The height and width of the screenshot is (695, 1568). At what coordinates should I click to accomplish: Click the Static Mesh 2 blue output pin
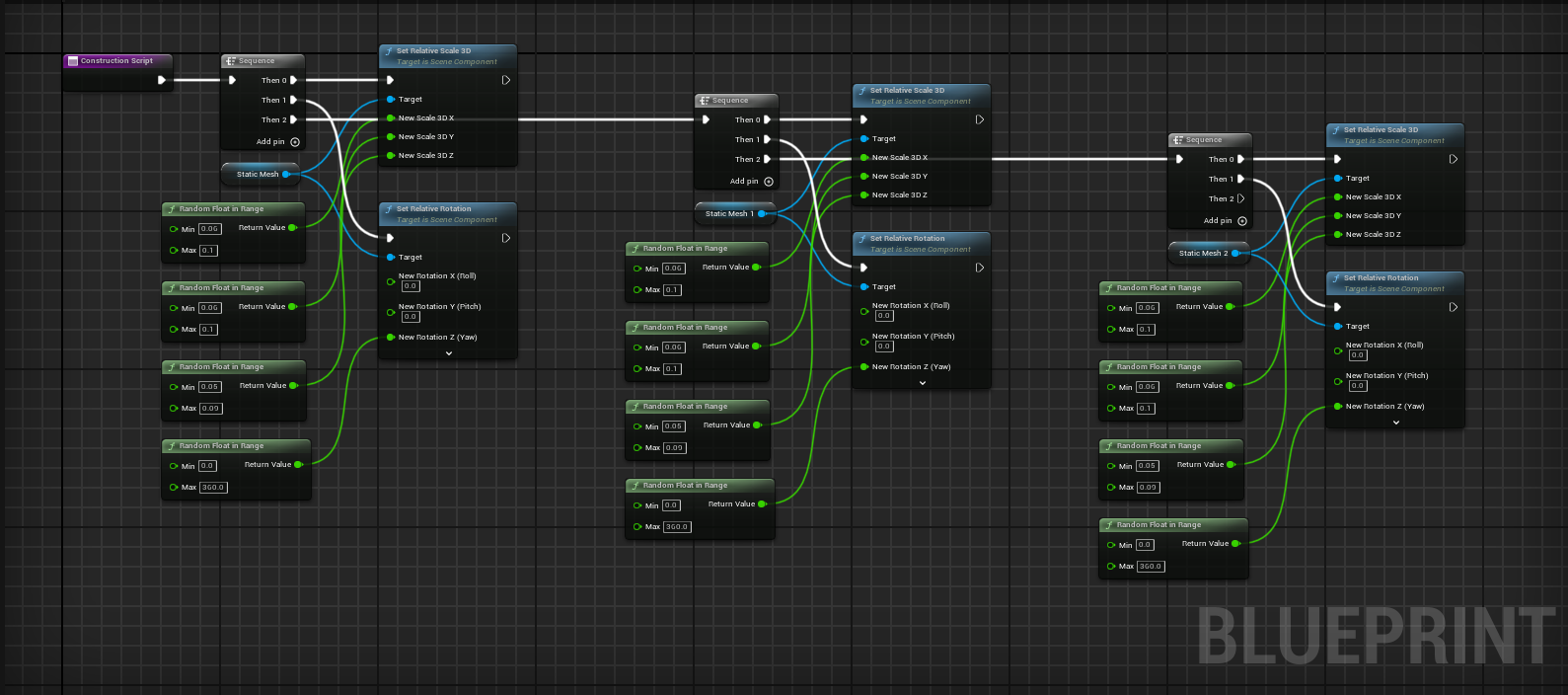click(x=1235, y=254)
